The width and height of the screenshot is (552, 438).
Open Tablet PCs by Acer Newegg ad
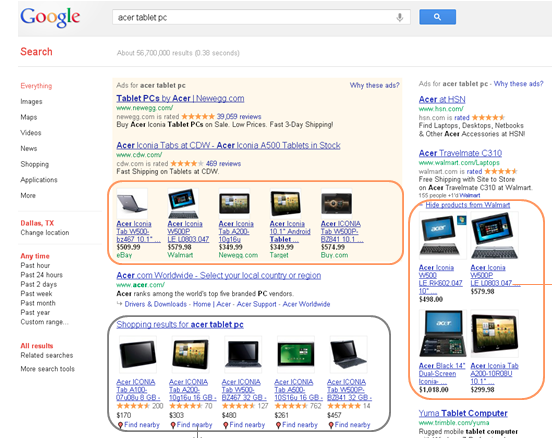[x=180, y=98]
